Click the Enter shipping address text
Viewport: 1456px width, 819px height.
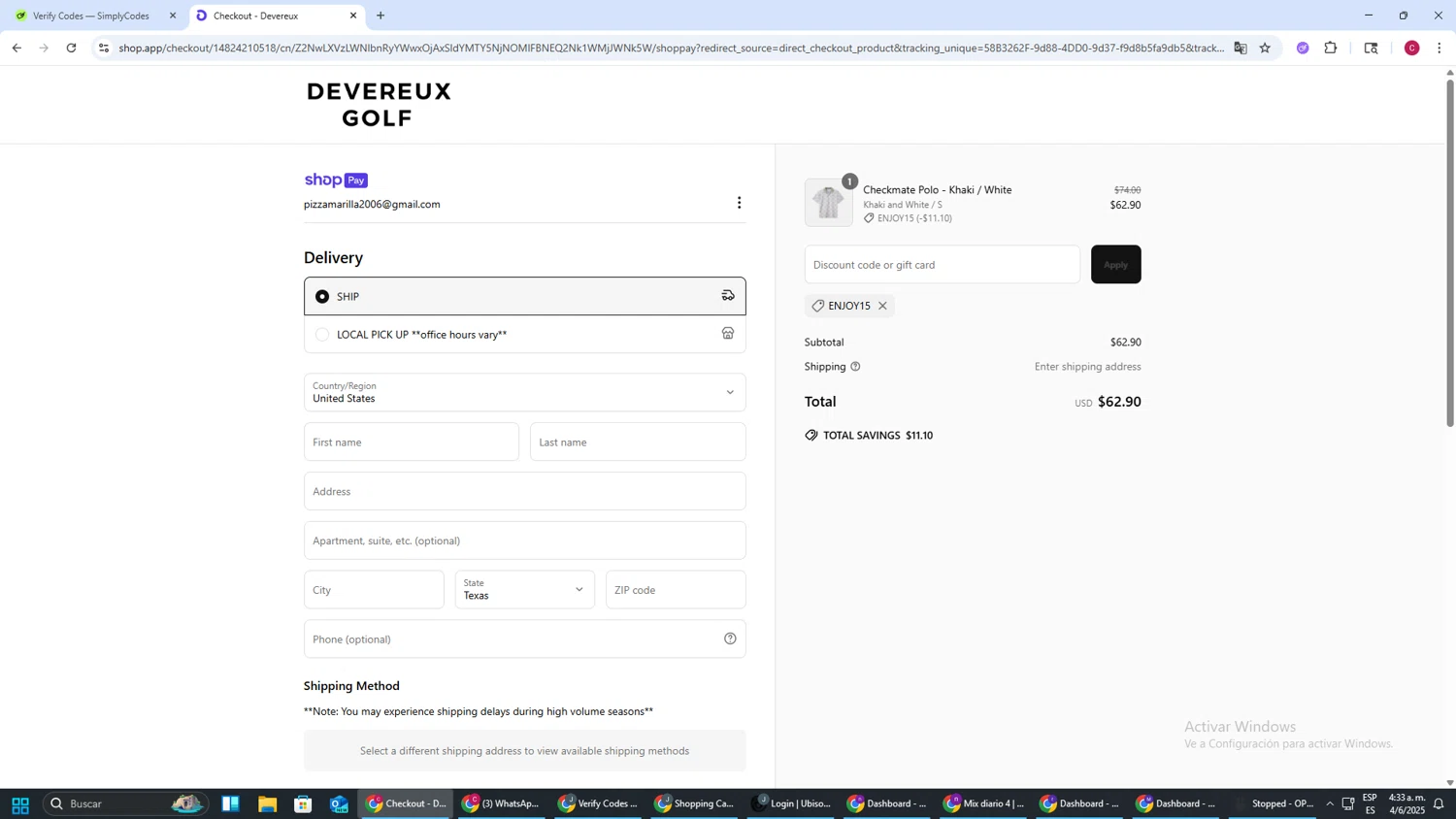click(x=1087, y=367)
